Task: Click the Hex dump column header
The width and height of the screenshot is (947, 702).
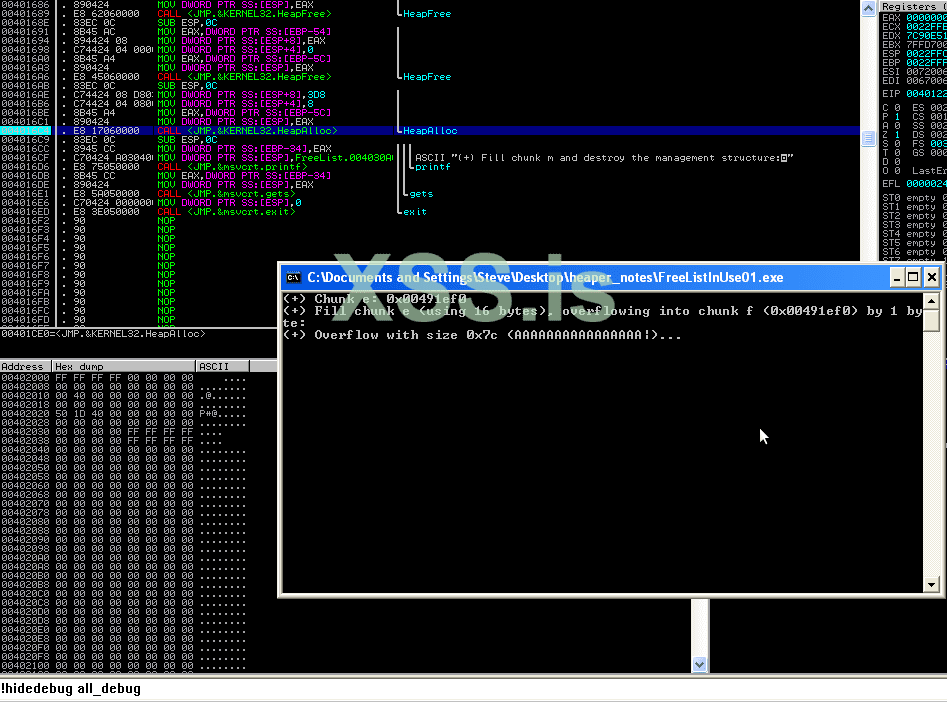Action: pos(124,366)
